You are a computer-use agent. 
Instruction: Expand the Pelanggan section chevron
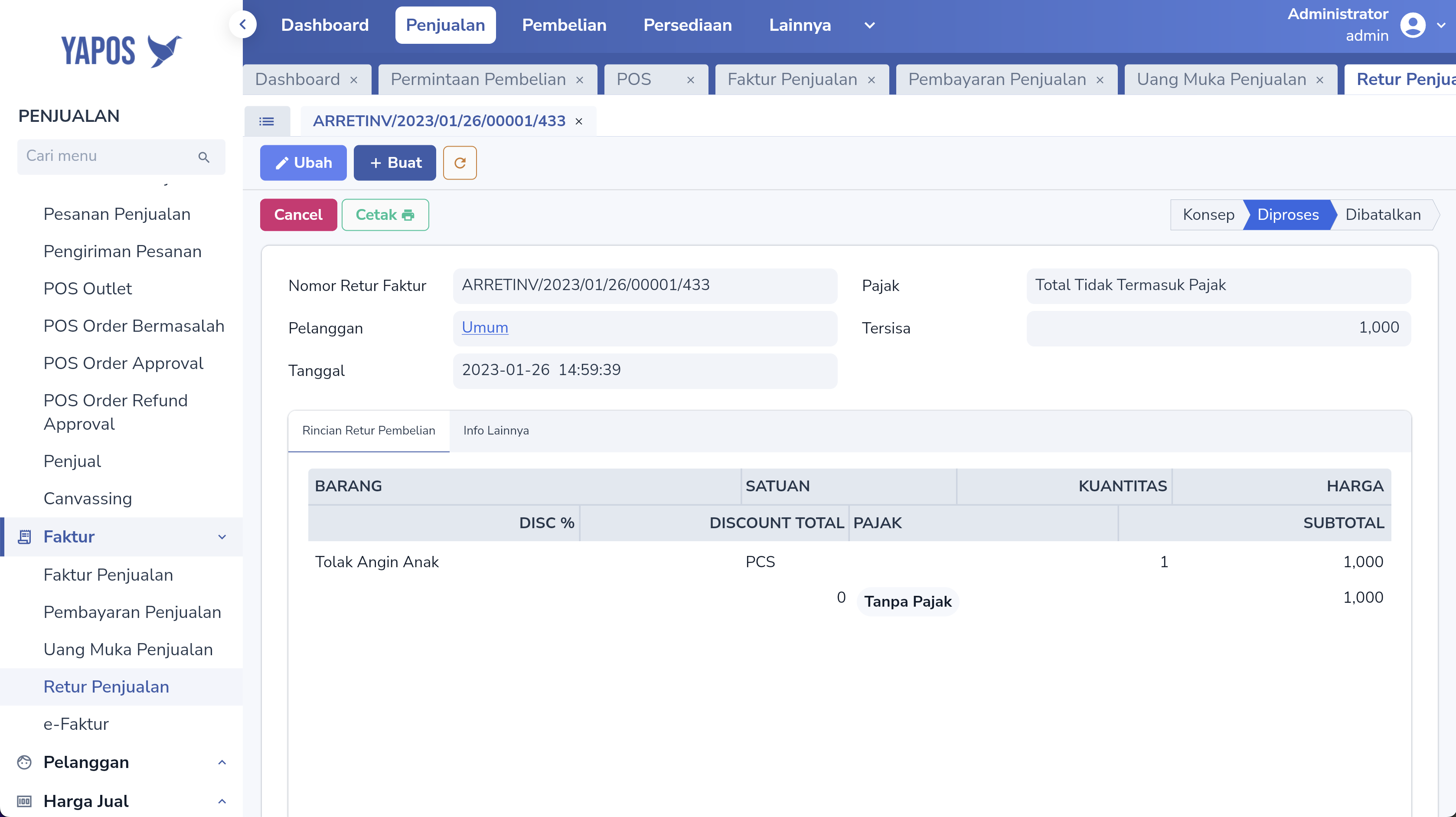[222, 762]
